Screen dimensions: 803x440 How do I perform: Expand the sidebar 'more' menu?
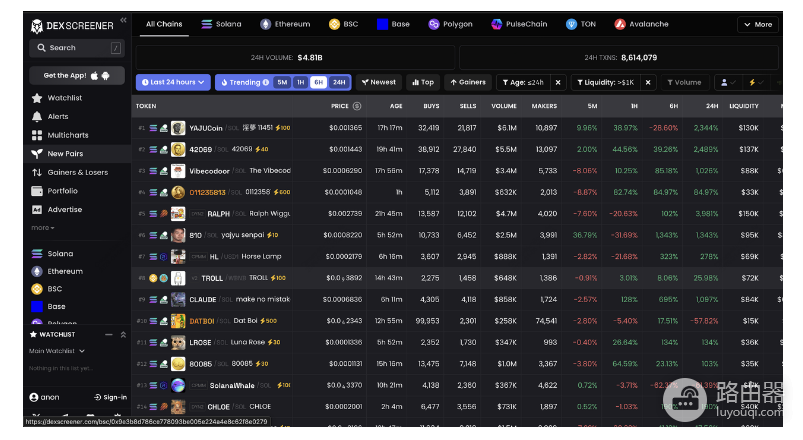click(43, 227)
